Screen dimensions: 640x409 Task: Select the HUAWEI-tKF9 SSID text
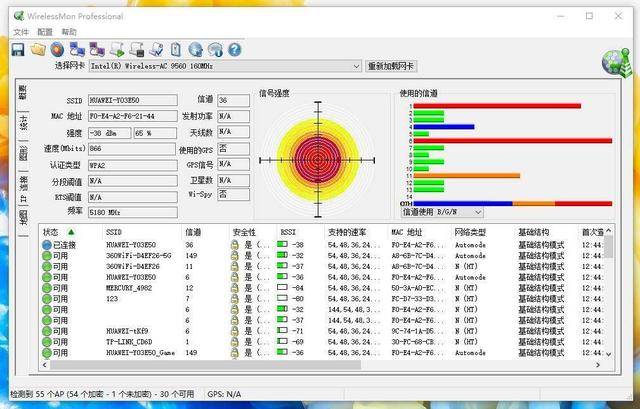[x=127, y=331]
